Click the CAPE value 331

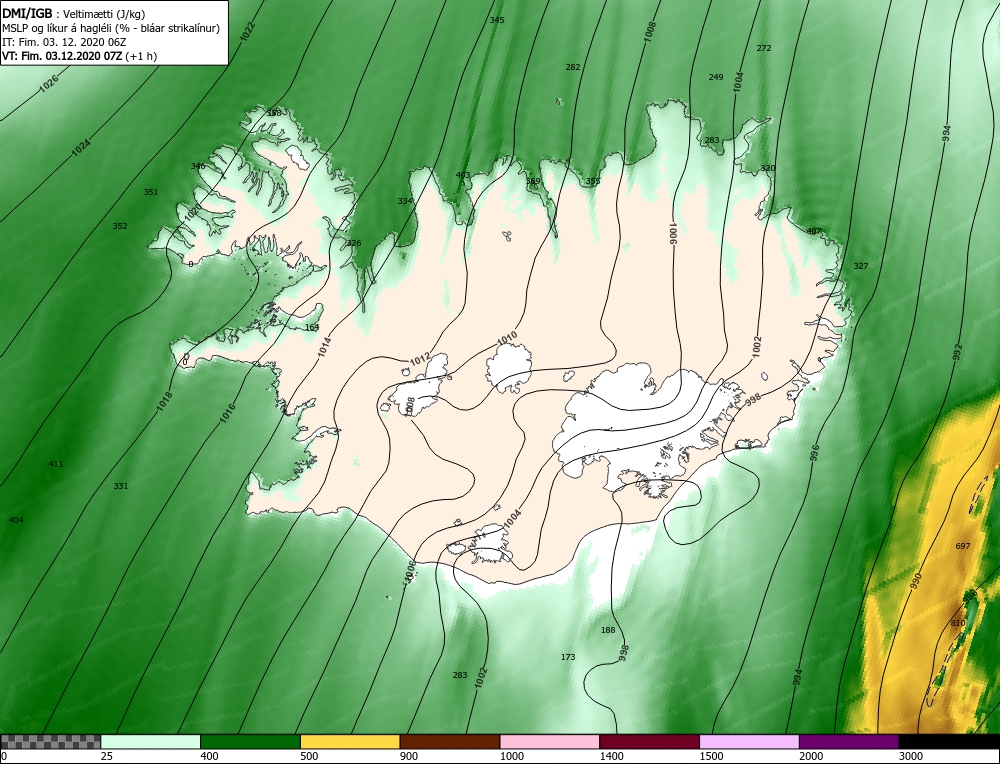coord(121,487)
